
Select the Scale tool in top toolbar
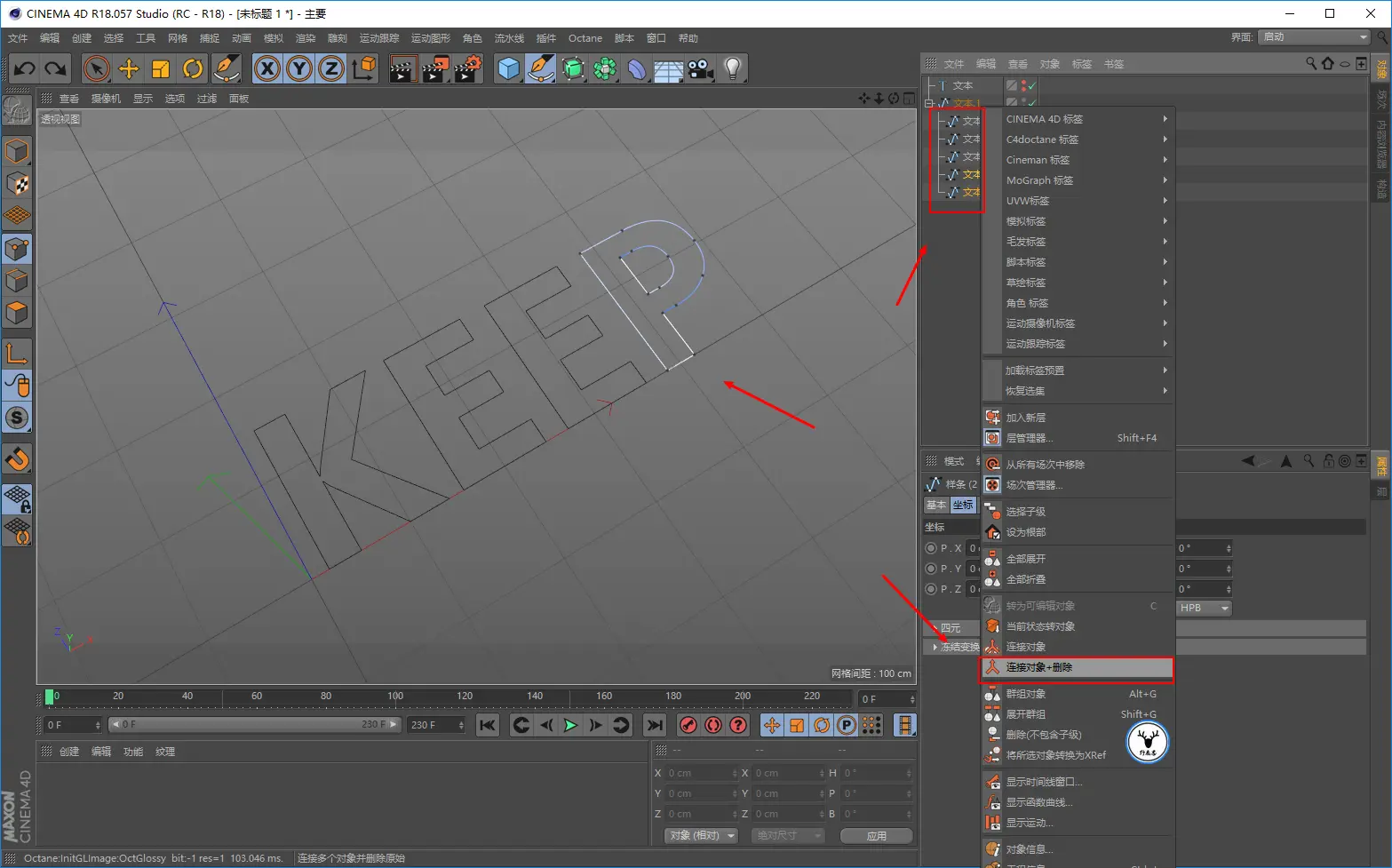click(161, 68)
